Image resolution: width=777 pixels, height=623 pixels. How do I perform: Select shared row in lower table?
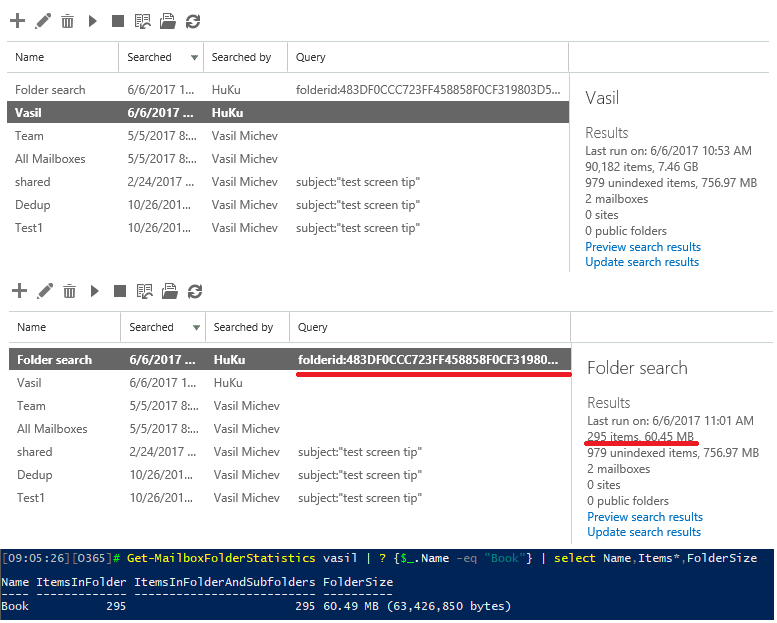290,452
